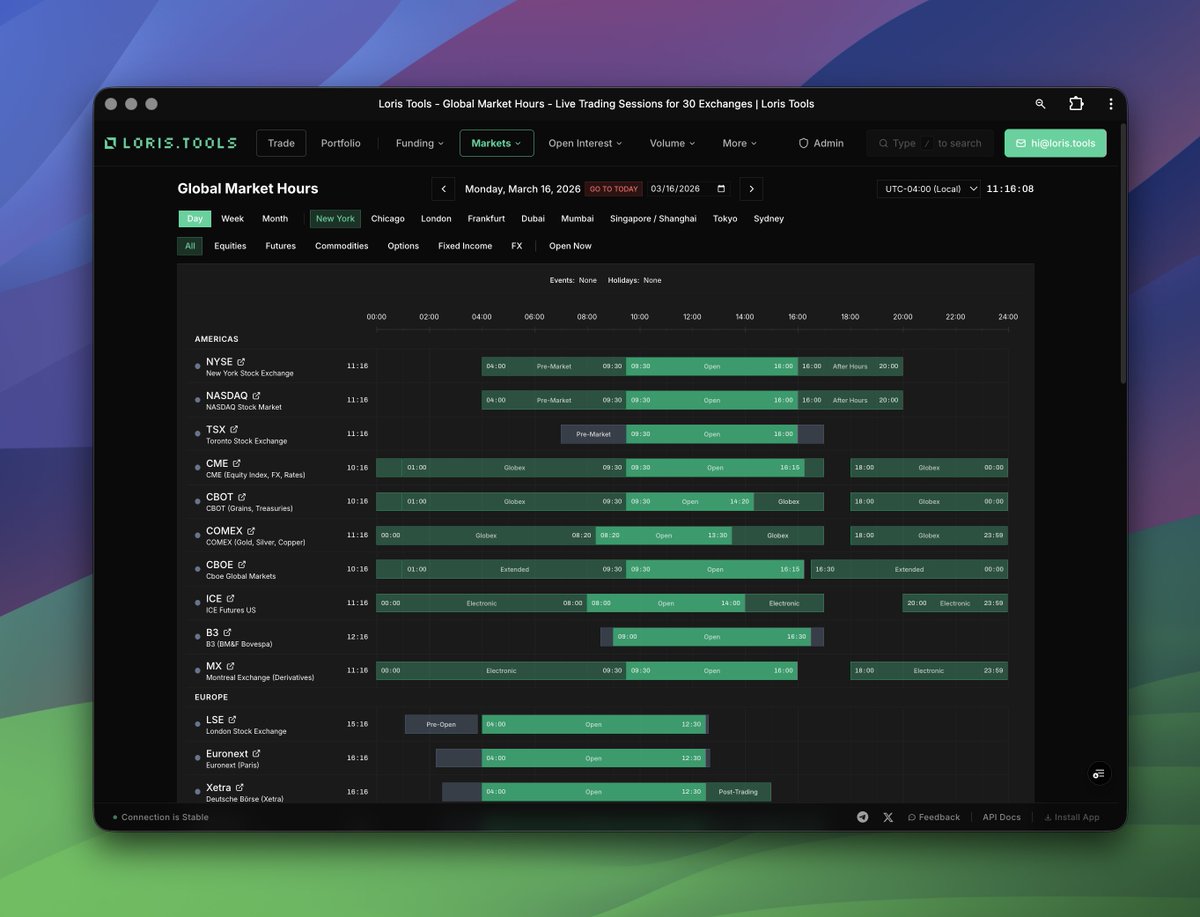Click the Telegram icon in footer
The height and width of the screenshot is (917, 1200).
(x=863, y=817)
